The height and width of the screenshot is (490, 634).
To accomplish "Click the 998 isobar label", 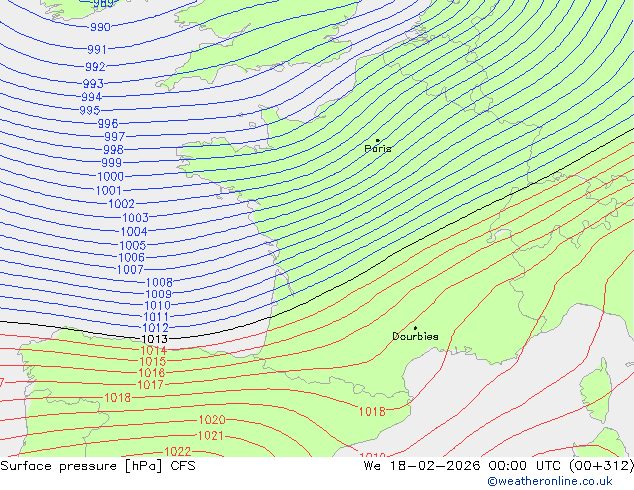I will 113,149.
